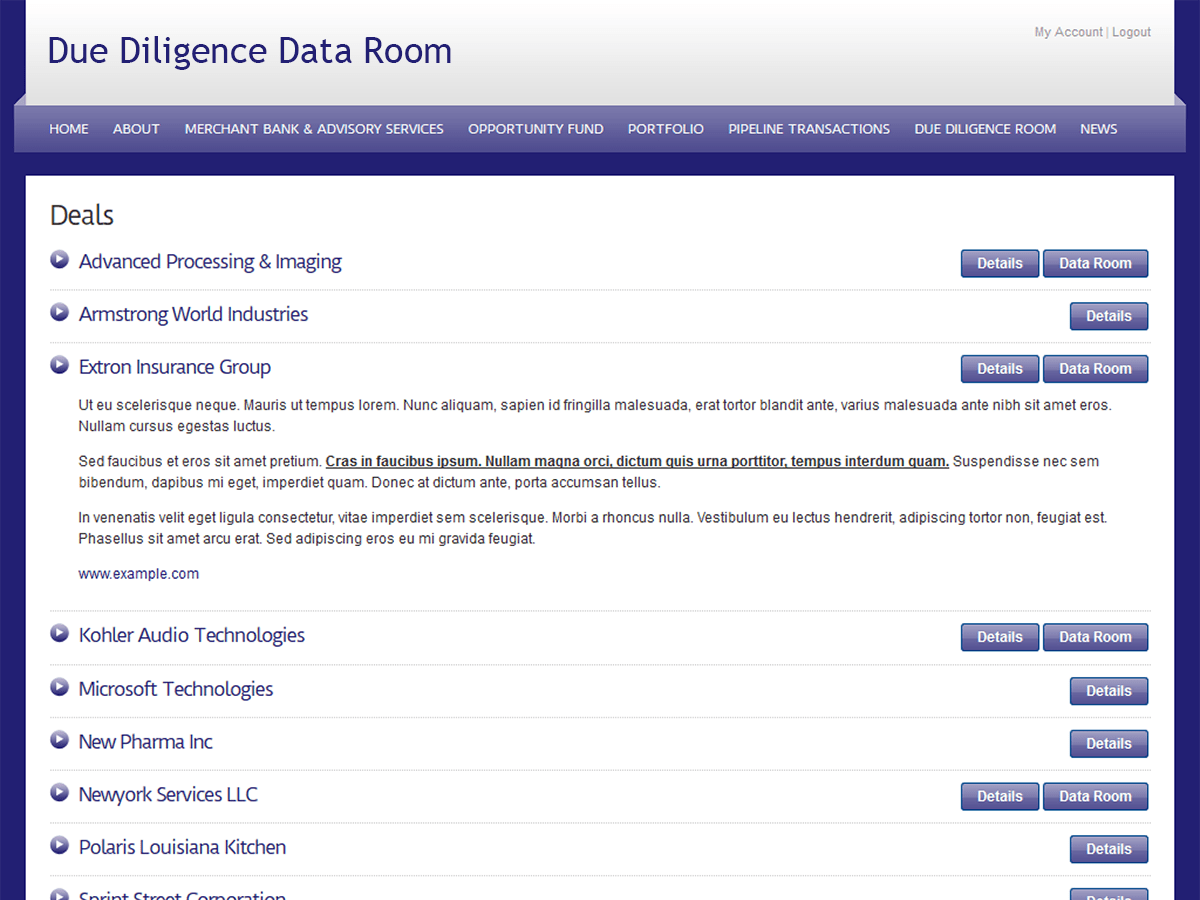Click the arrow icon beside Polaris Louisiana Kitchen
Screen dimensions: 1200x900
[59, 844]
